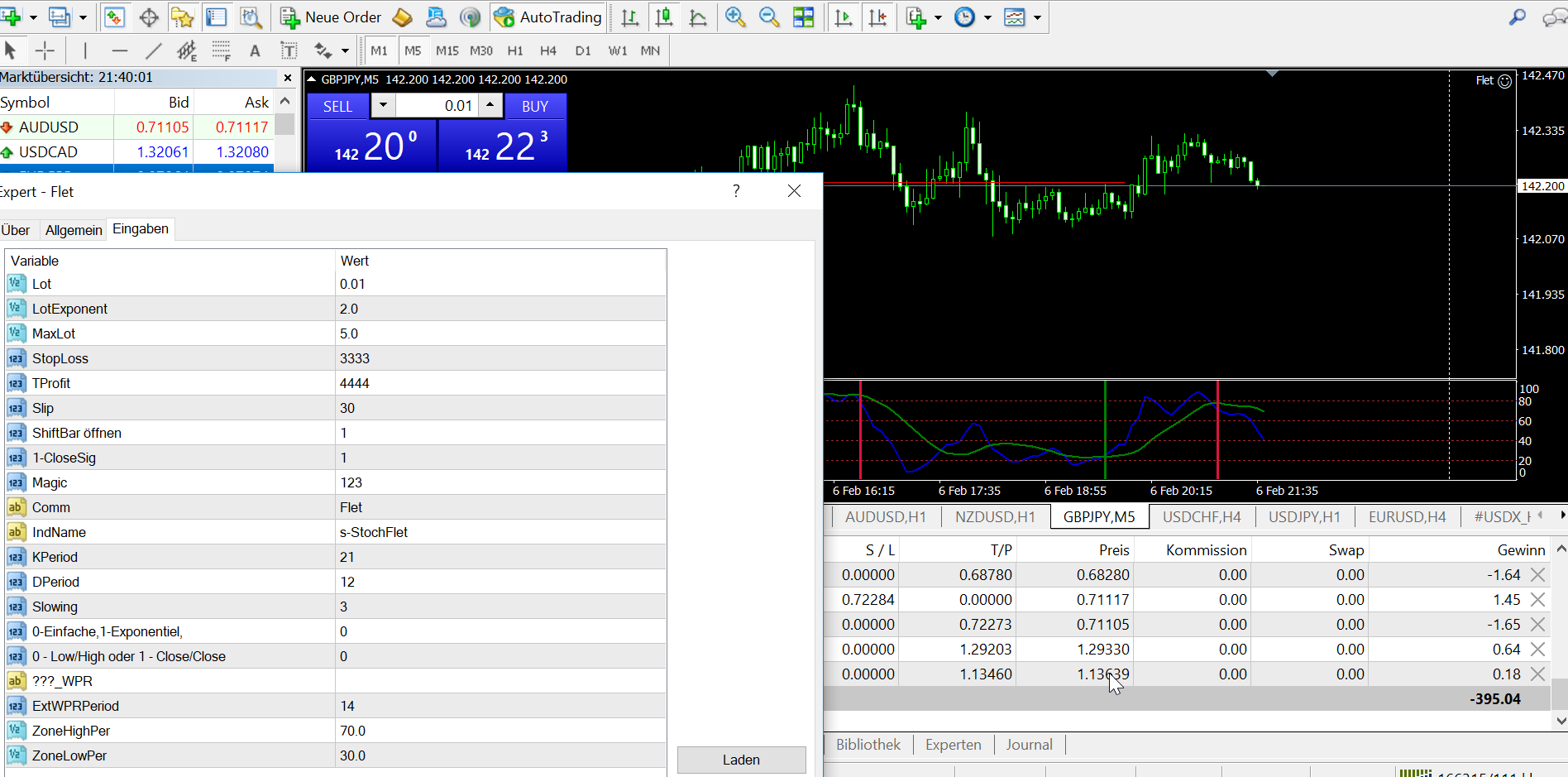The image size is (1568, 777).
Task: Tile chart windows using the grid icon
Action: (803, 17)
